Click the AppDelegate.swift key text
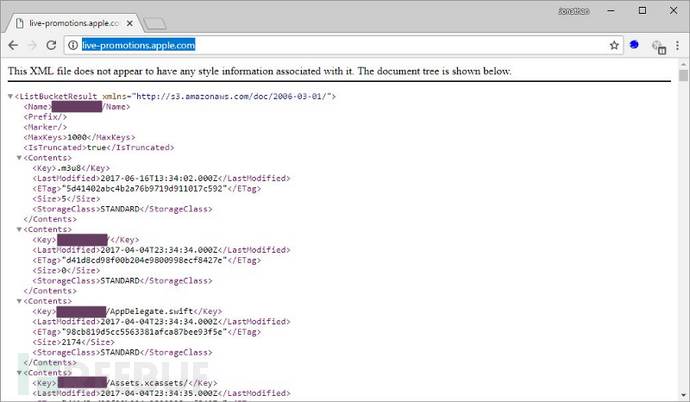This screenshot has width=690, height=402. click(149, 311)
